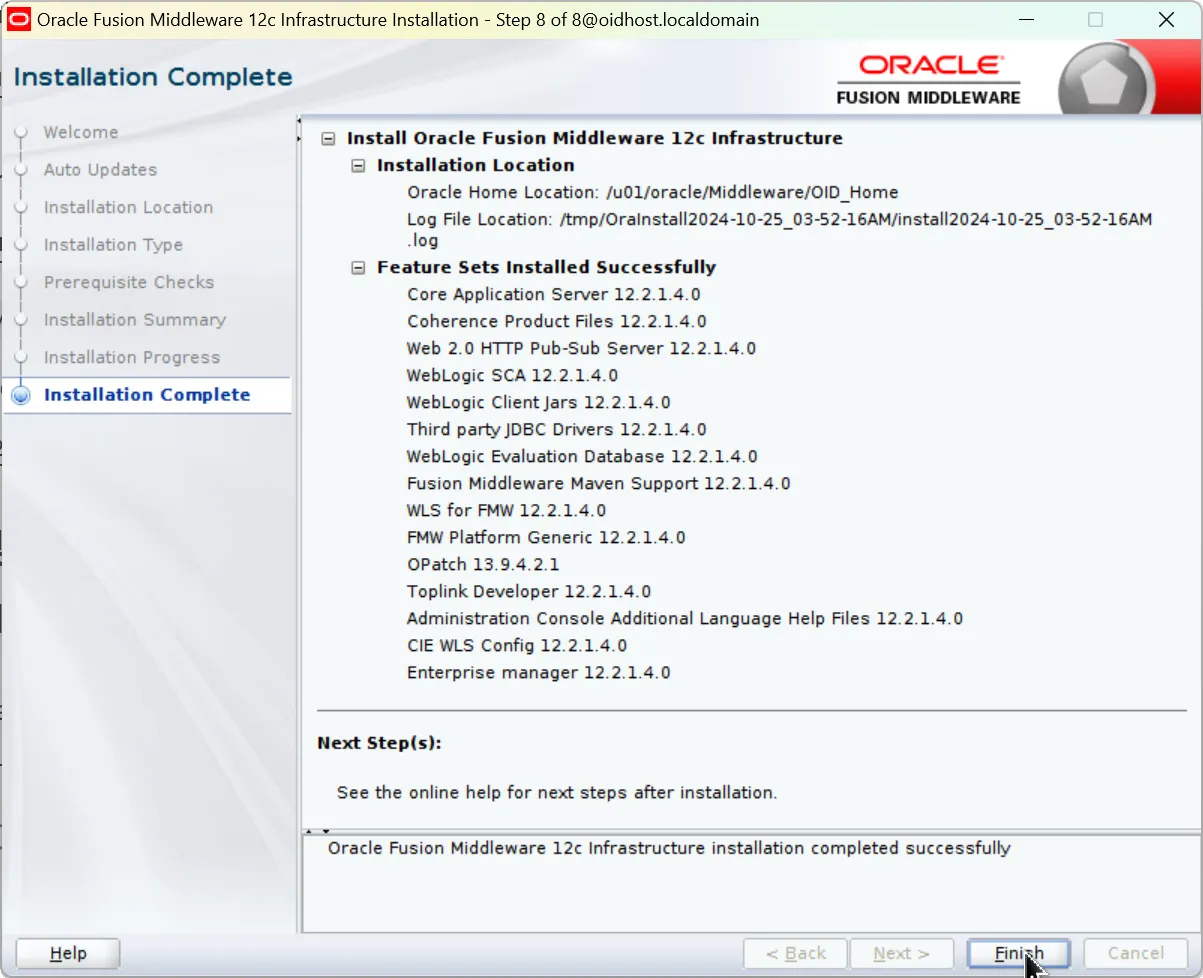Click the Back button
This screenshot has width=1203, height=978.
[x=796, y=953]
